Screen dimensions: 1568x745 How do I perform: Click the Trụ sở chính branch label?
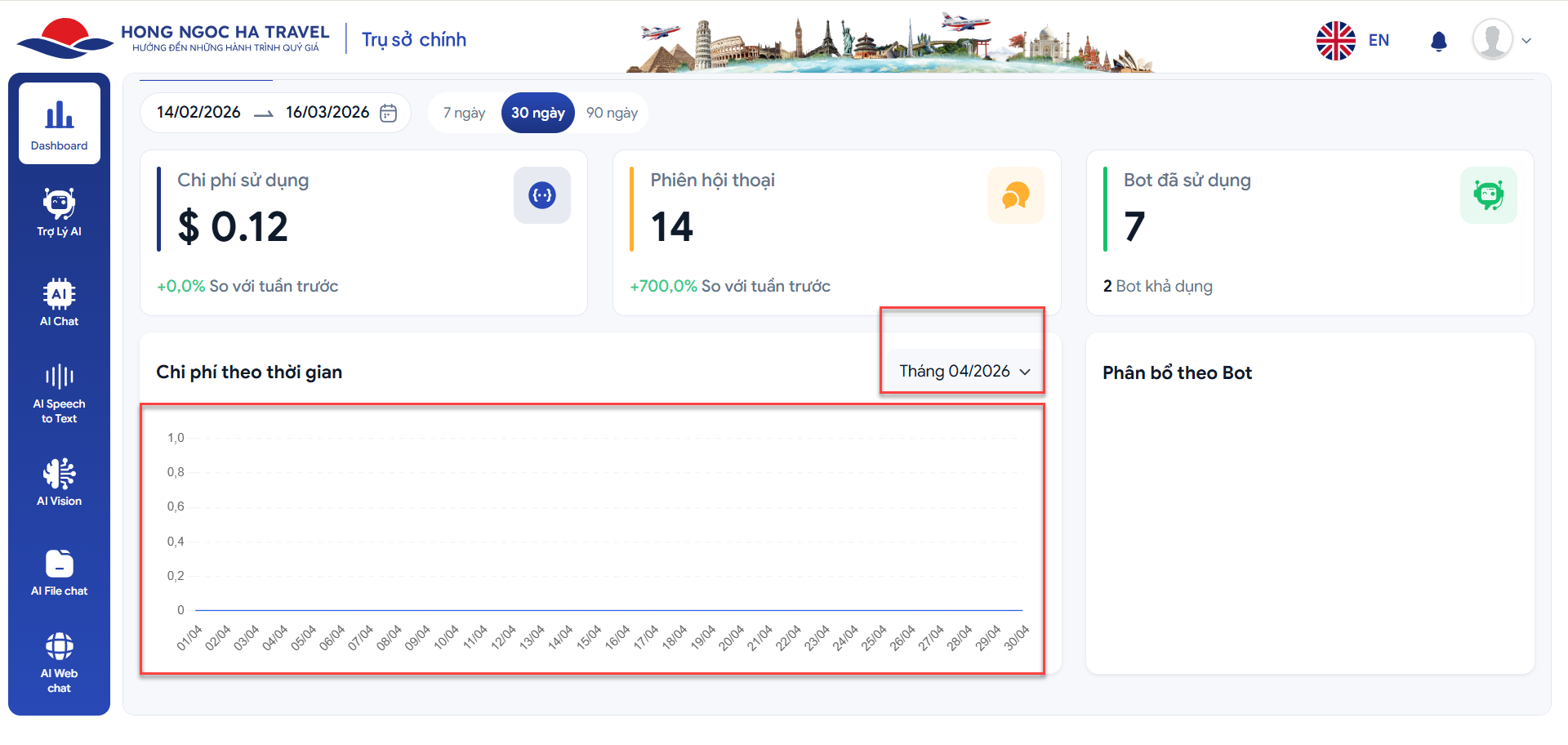click(x=414, y=40)
